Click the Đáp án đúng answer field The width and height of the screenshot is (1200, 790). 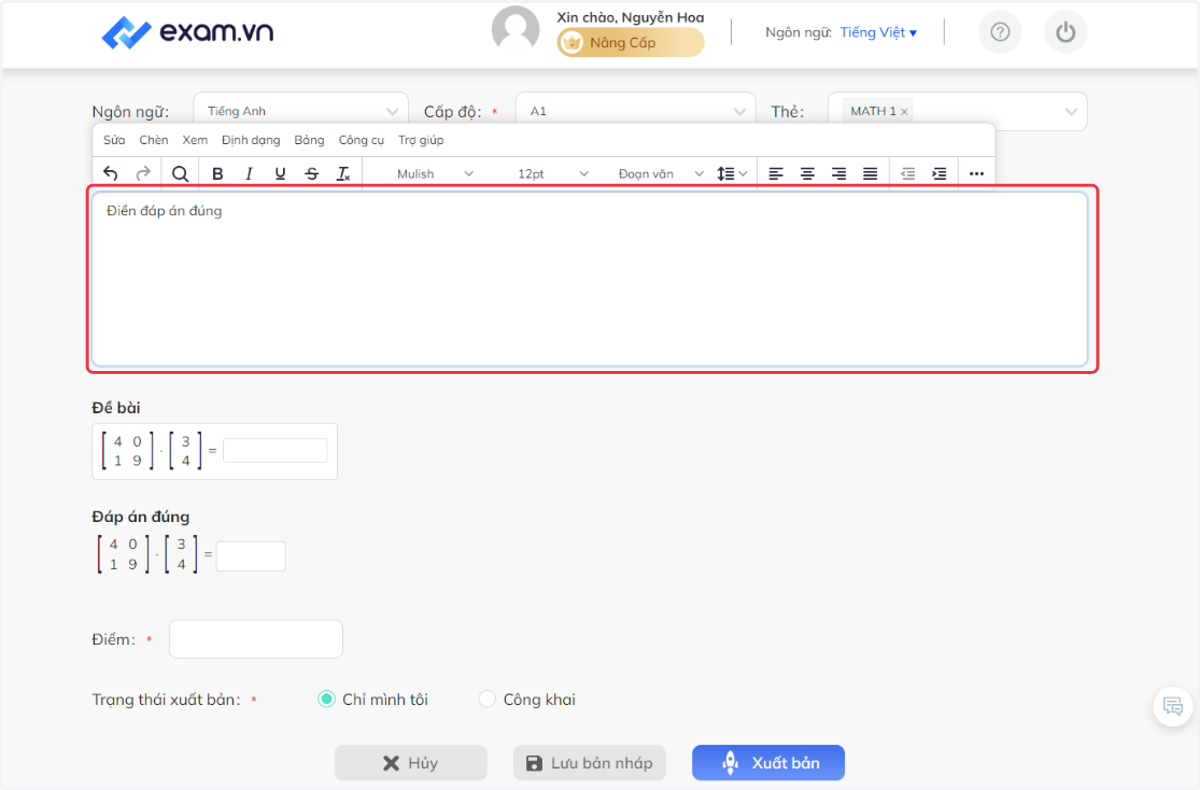pos(251,556)
